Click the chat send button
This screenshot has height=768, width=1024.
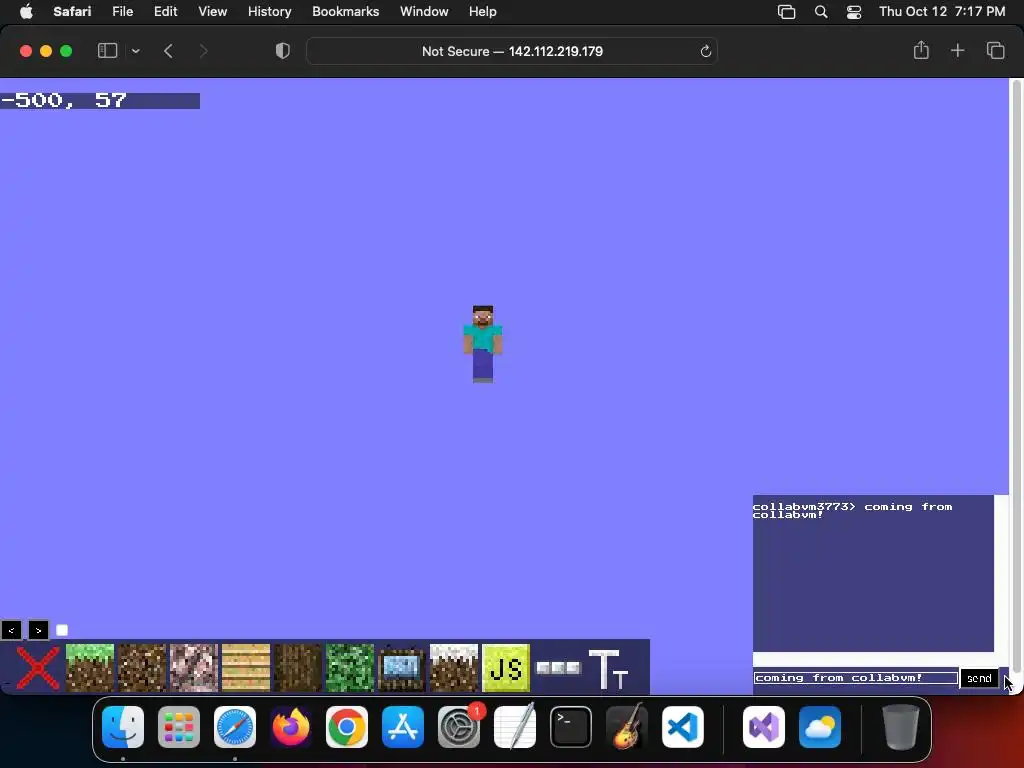[x=979, y=678]
